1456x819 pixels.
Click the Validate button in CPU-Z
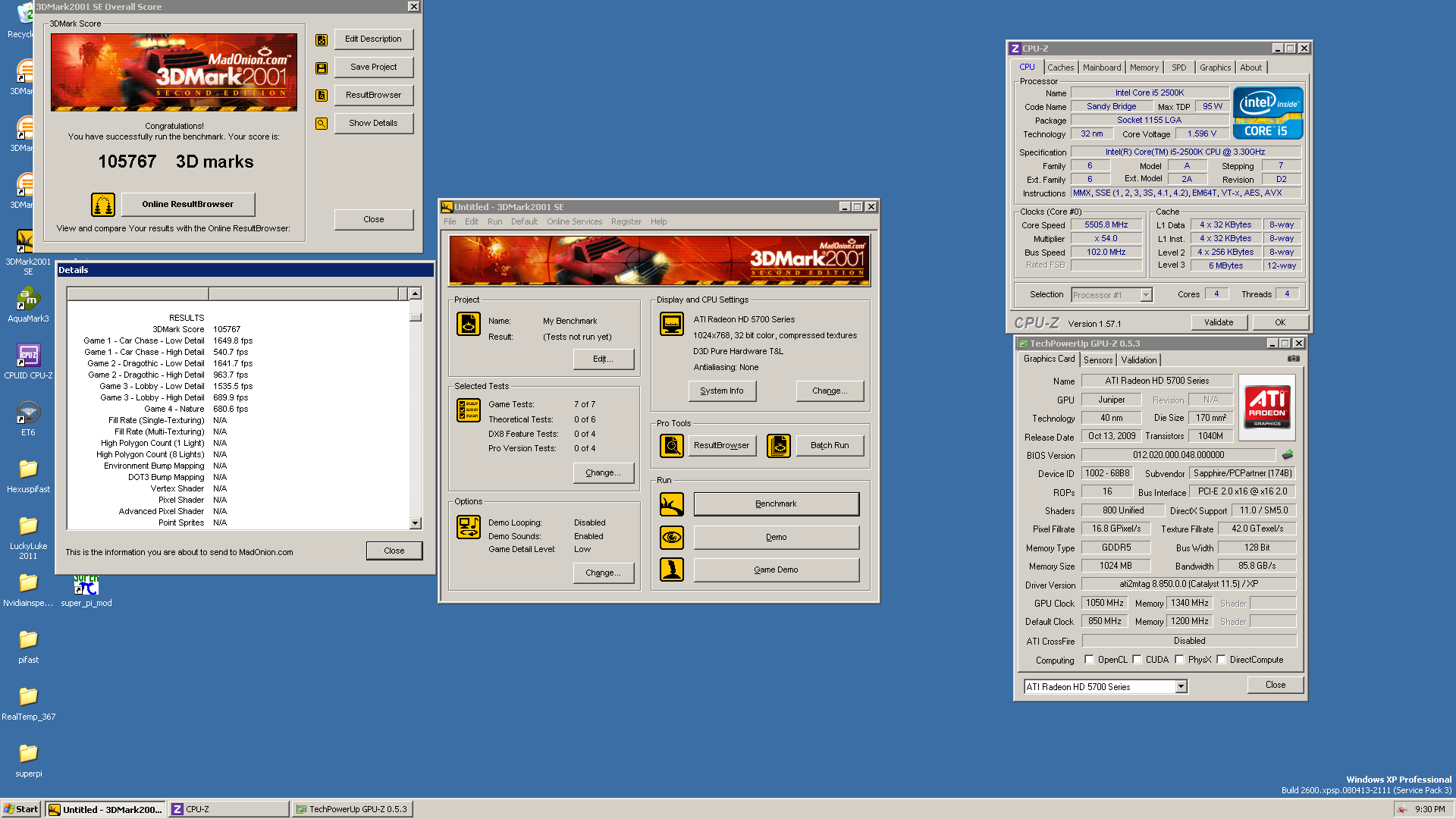coord(1219,322)
